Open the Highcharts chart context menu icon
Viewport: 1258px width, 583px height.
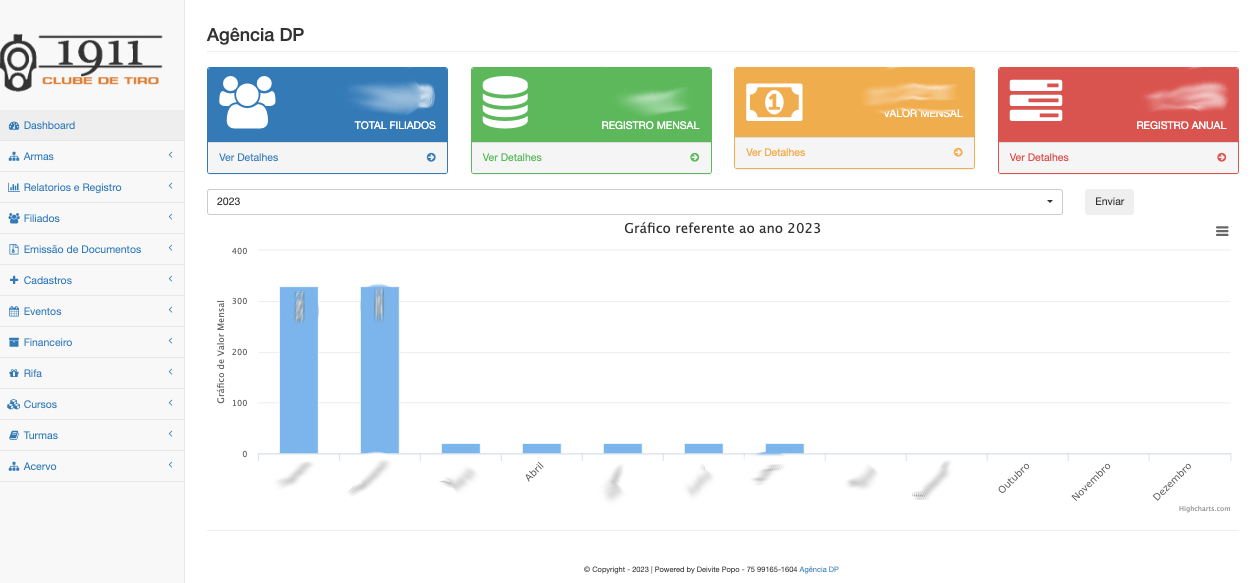(1221, 231)
